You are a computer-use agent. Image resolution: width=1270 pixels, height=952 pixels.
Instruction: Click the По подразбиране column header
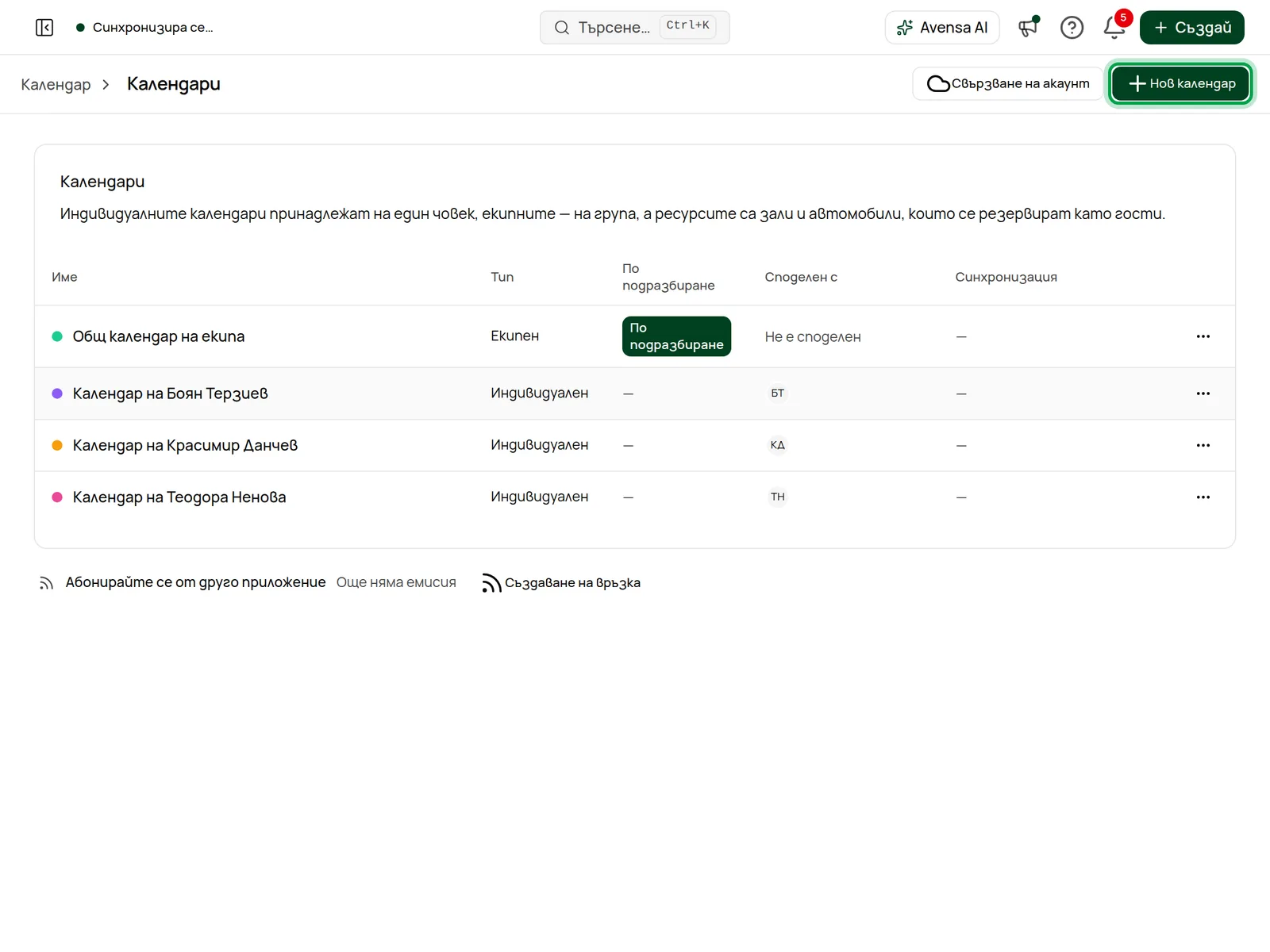[668, 277]
